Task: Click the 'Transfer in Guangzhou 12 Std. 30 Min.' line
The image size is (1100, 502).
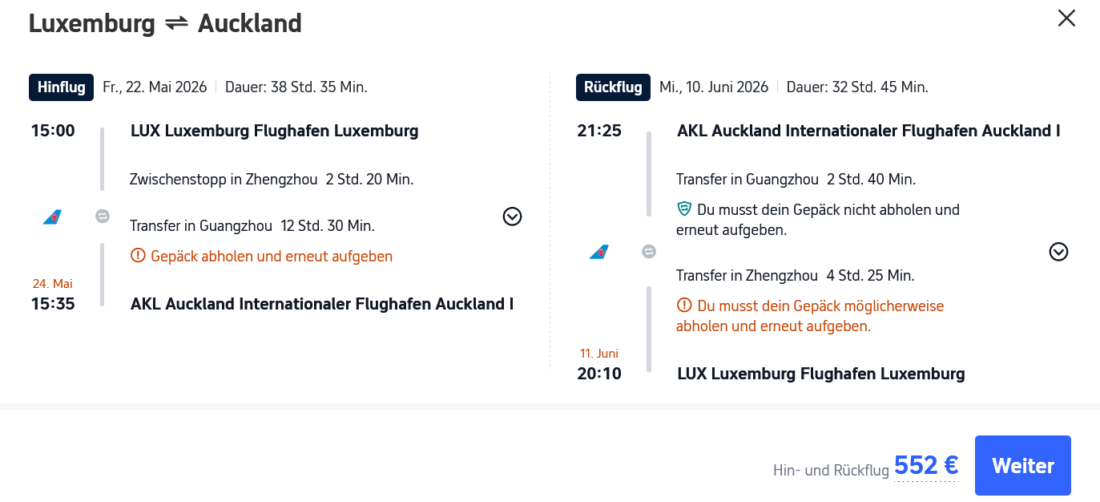Action: coord(251,225)
